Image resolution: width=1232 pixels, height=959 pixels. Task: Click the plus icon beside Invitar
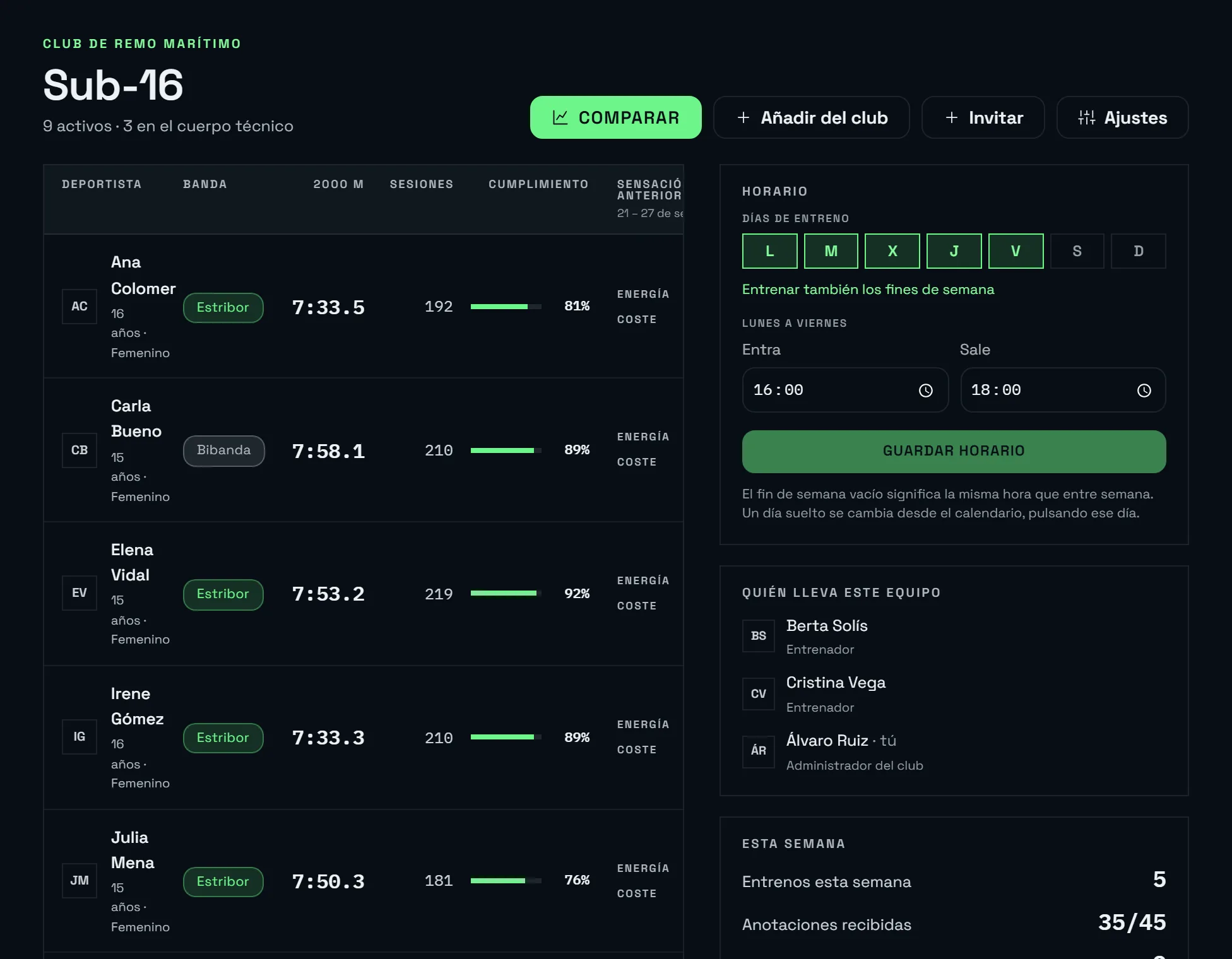(x=952, y=117)
